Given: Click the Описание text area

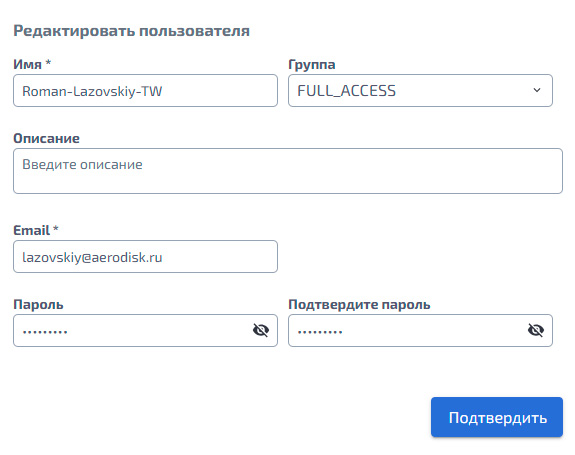Looking at the screenshot, I should coord(288,171).
